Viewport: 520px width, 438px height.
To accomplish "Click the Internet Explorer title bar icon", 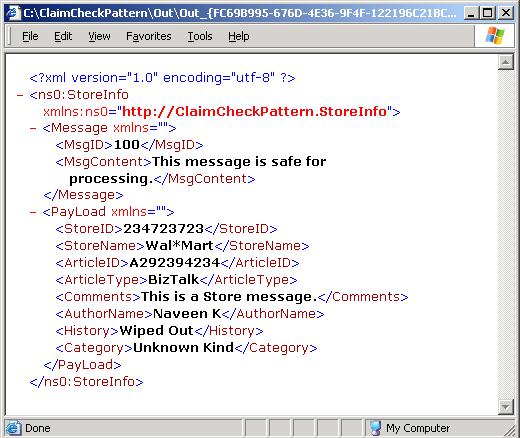I will click(x=13, y=13).
